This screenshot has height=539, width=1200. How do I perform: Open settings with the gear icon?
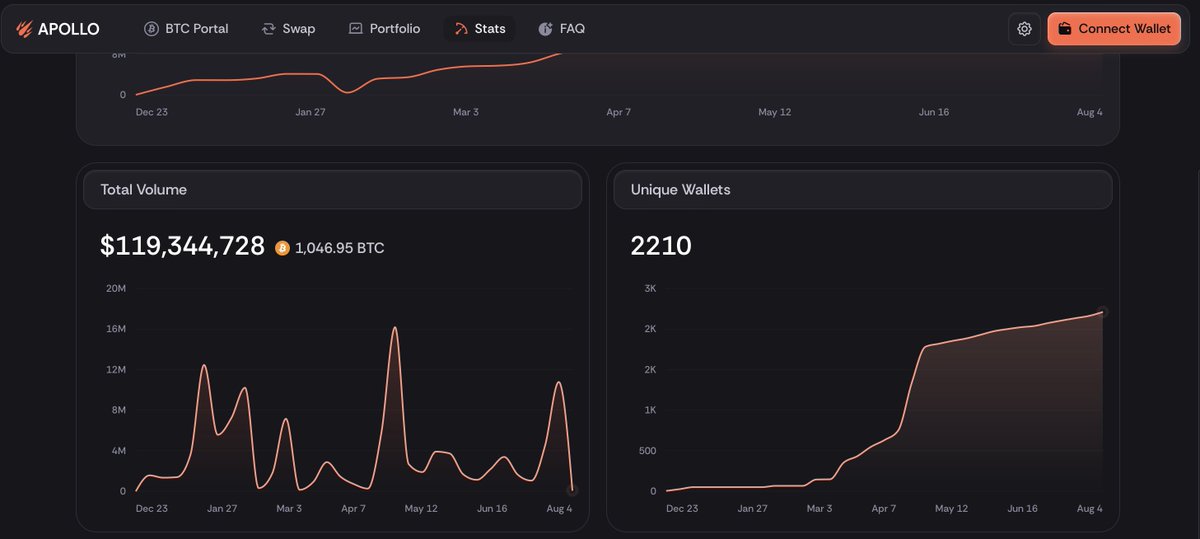click(1024, 29)
